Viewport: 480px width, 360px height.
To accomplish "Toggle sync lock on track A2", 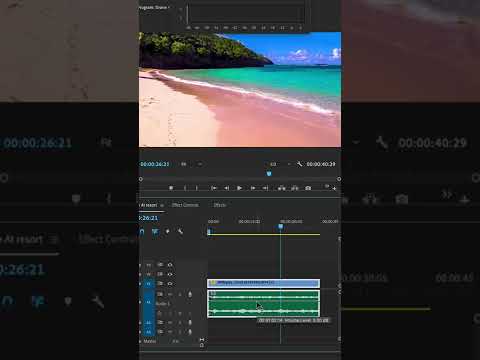I will (x=160, y=322).
